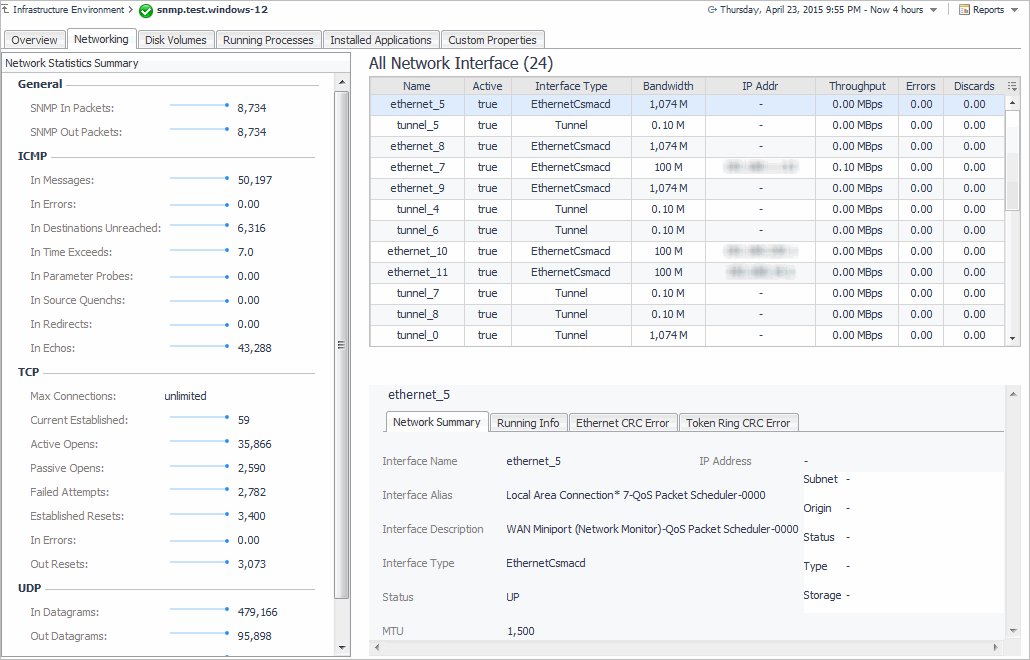Click the green status checkmark icon
The image size is (1030, 660).
146,11
